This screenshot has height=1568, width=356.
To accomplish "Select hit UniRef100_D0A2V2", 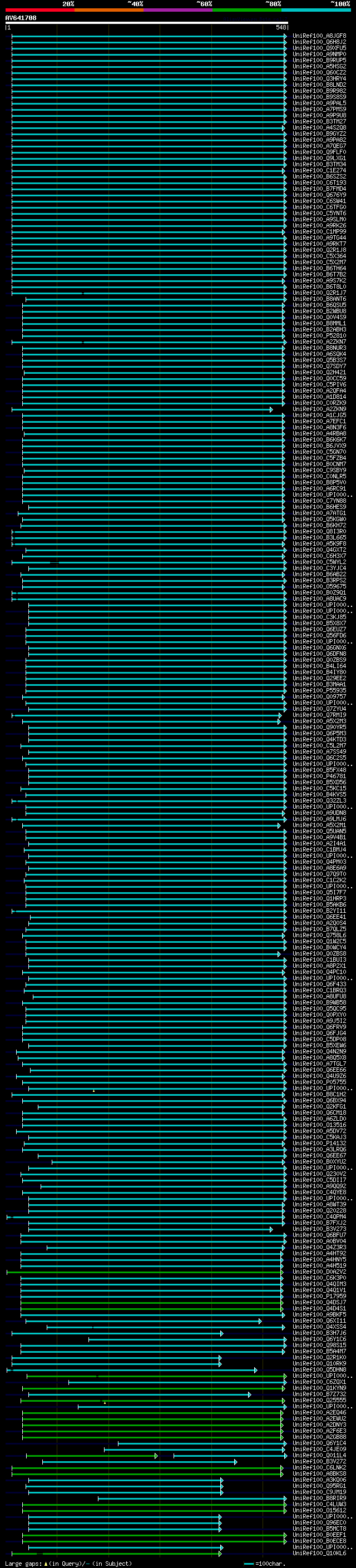I will tap(319, 1272).
